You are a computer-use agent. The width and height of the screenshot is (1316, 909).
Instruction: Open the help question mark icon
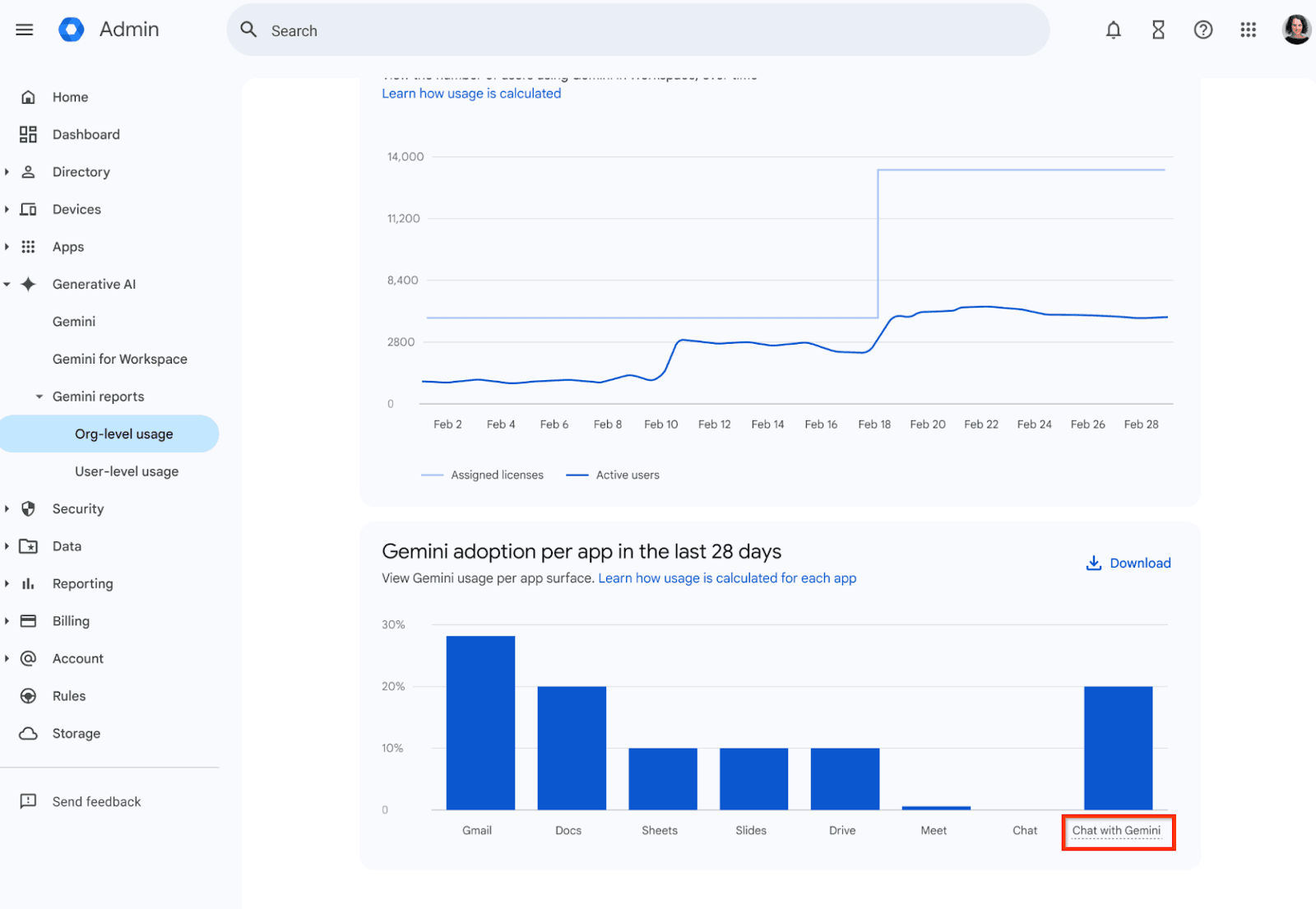(x=1202, y=30)
